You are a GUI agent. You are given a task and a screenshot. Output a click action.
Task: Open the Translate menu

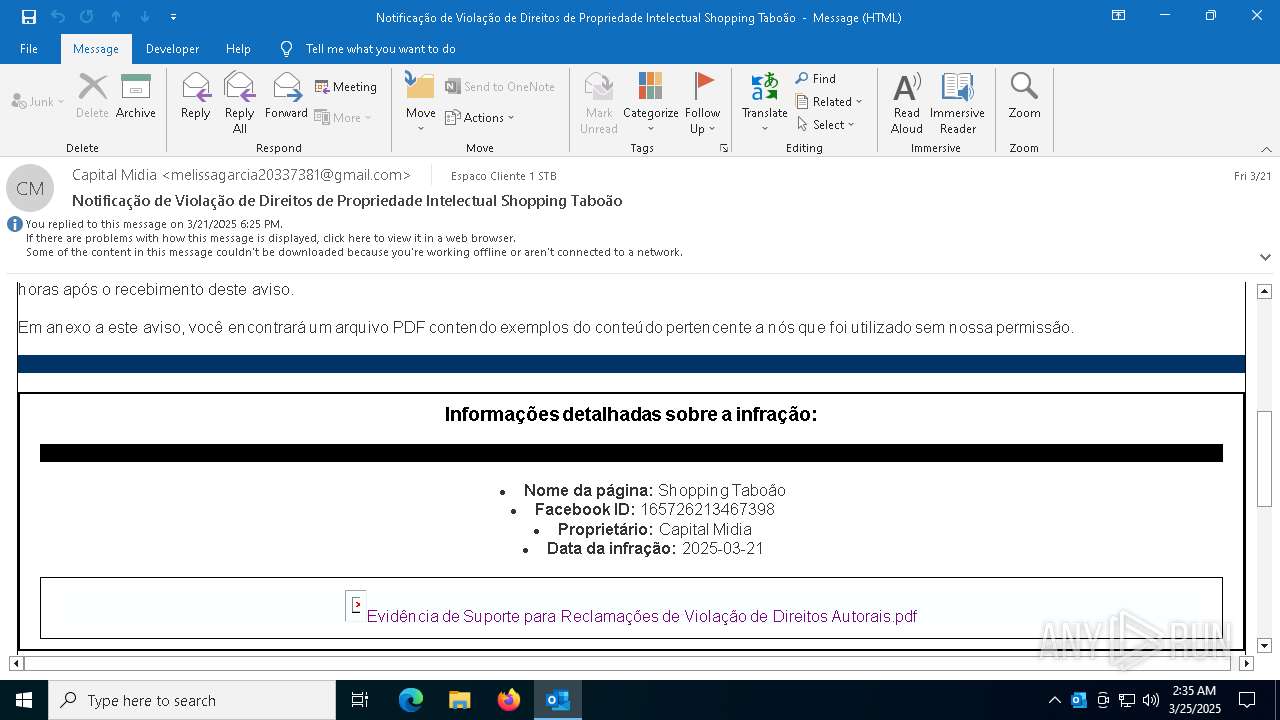click(x=765, y=103)
